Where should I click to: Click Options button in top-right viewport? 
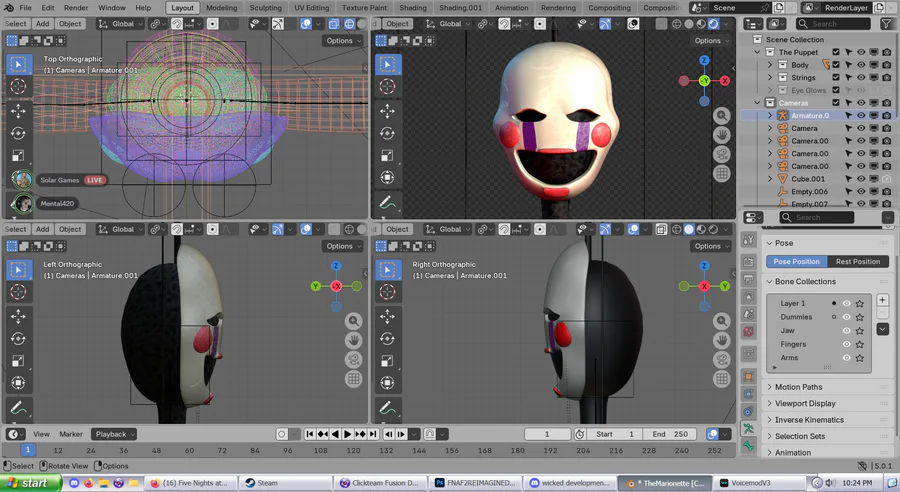pos(708,41)
